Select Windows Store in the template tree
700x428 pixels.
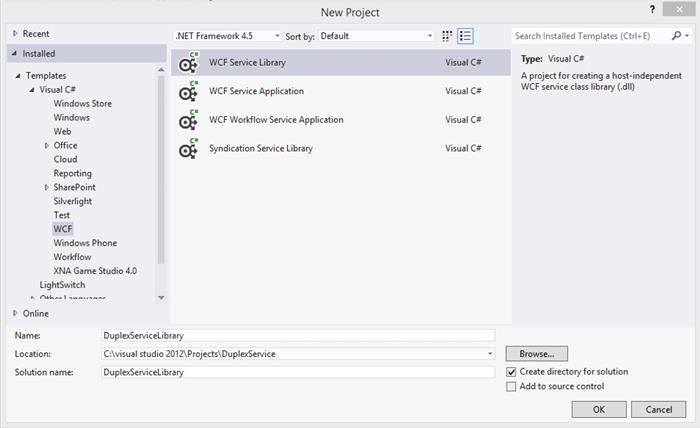[83, 104]
